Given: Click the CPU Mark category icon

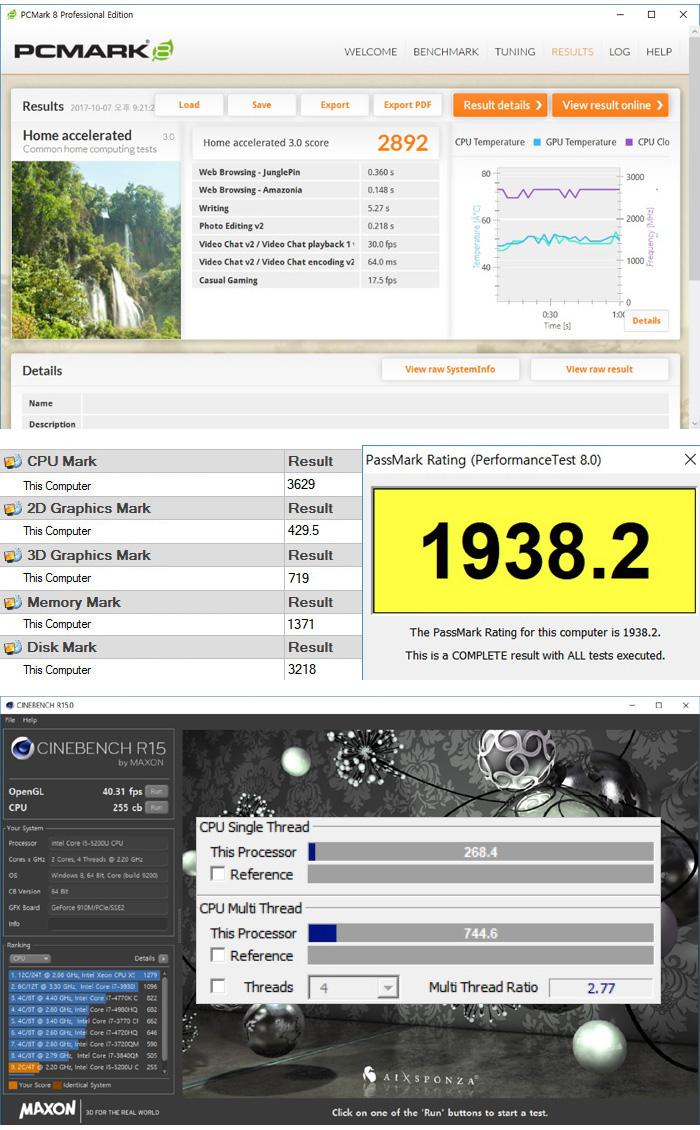Looking at the screenshot, I should click(13, 462).
